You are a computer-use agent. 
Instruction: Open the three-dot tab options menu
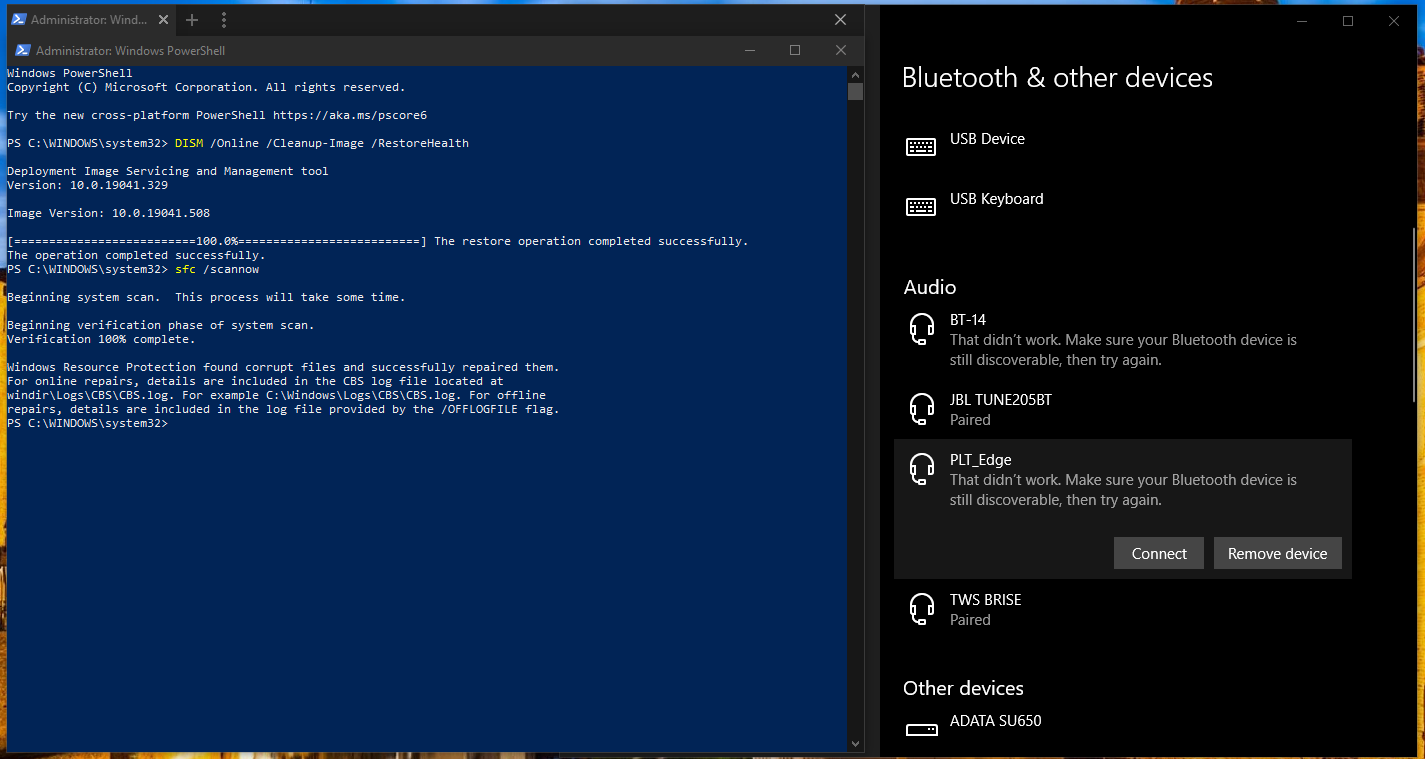[x=224, y=20]
